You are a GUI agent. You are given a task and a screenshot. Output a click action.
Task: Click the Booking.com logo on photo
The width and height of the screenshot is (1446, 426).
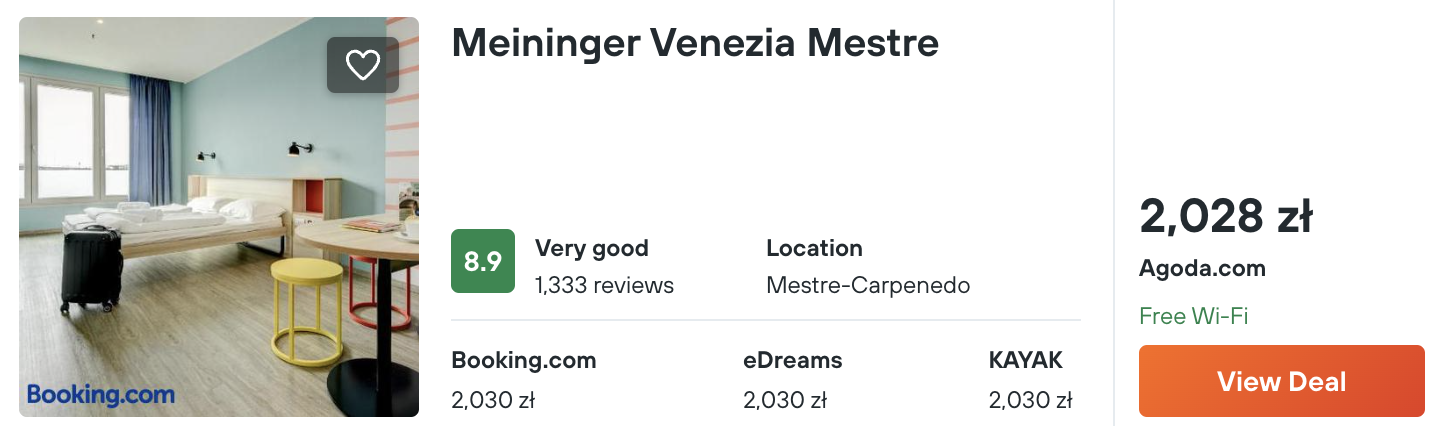101,395
